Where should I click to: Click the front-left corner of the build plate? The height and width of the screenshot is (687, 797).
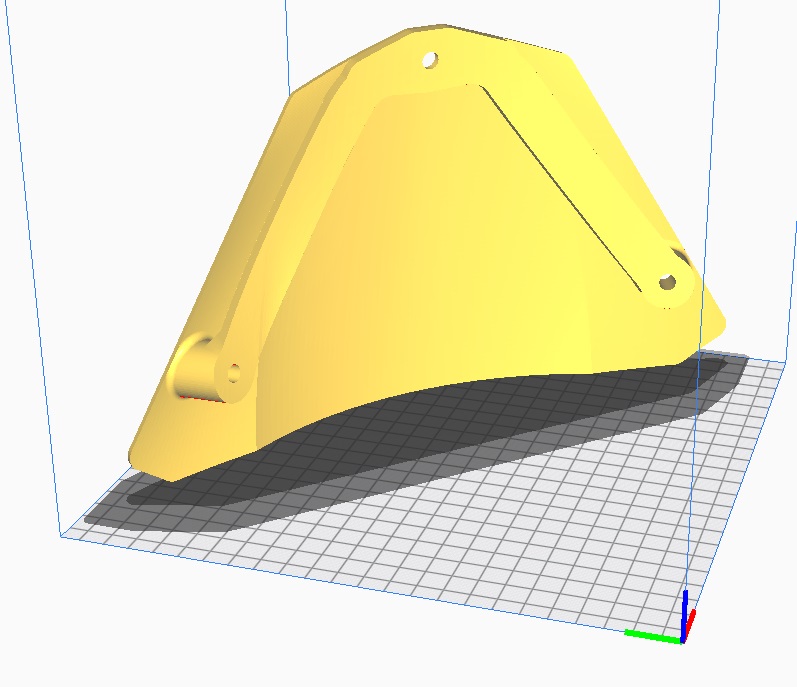(x=62, y=535)
